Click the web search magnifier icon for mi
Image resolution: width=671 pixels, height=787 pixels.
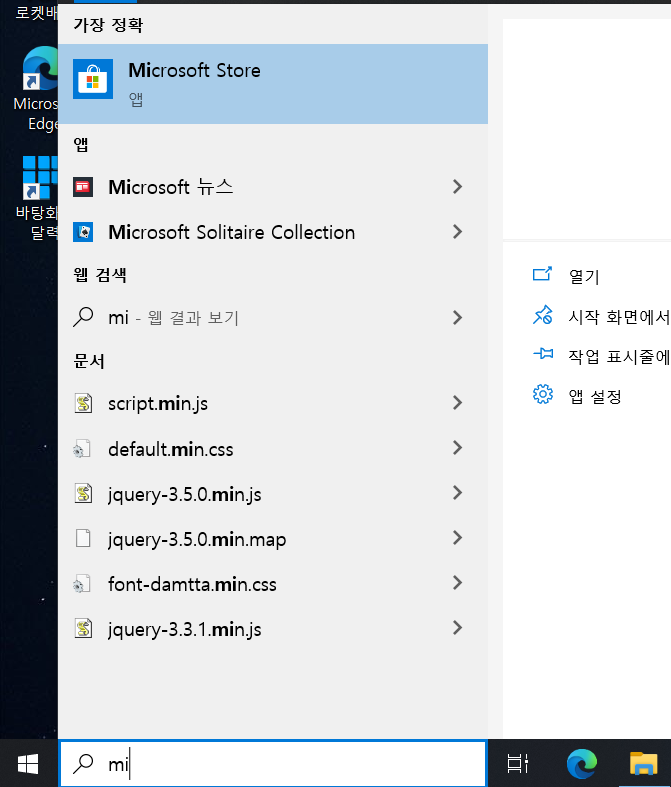[83, 317]
